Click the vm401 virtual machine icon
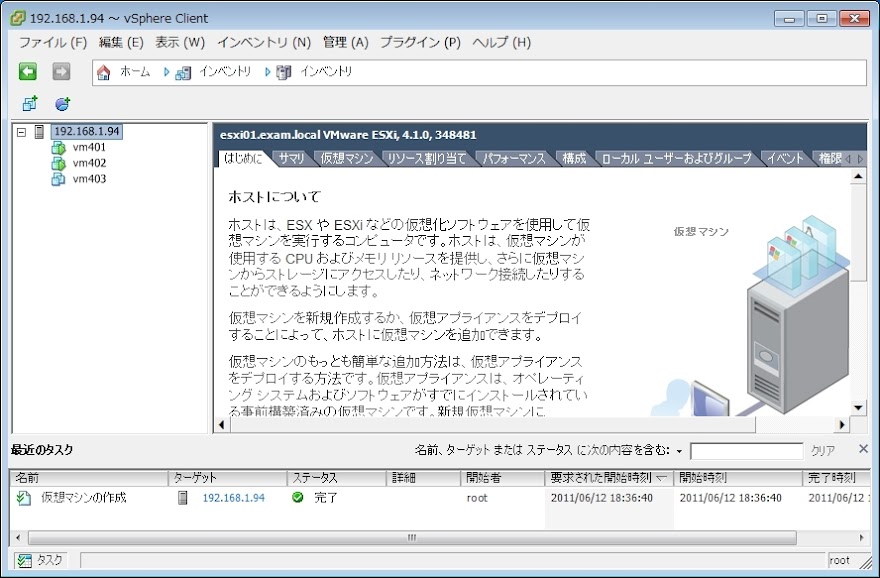Screen dimensions: 880x578 (58, 148)
